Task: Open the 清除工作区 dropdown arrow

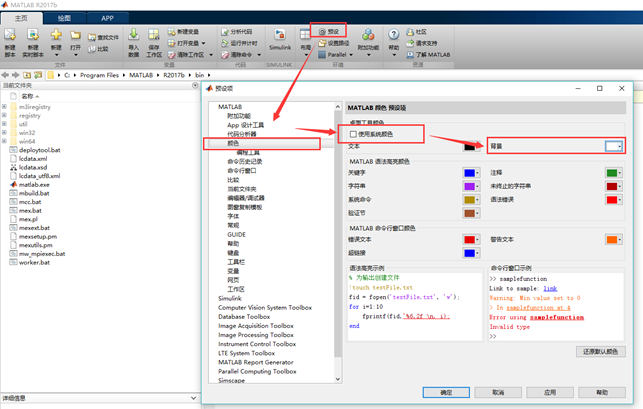Action: [211, 55]
